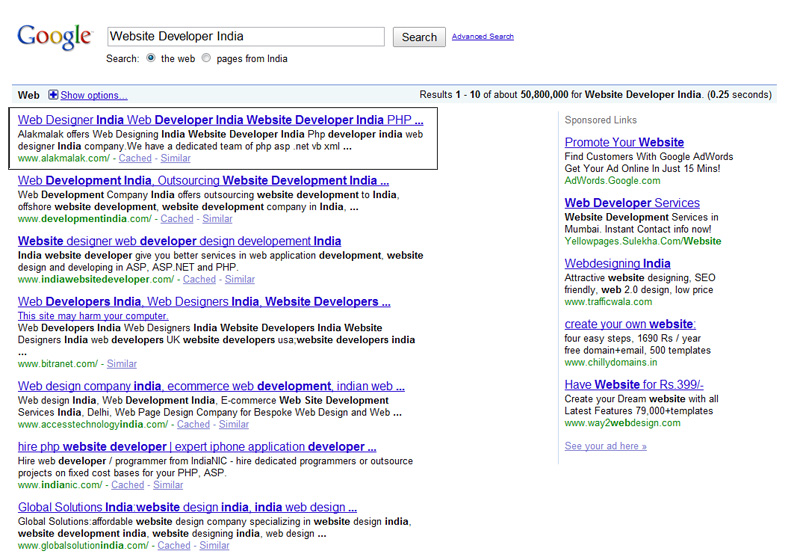
Task: Open Cached link for globalsolutionindia.com
Action: coord(174,545)
